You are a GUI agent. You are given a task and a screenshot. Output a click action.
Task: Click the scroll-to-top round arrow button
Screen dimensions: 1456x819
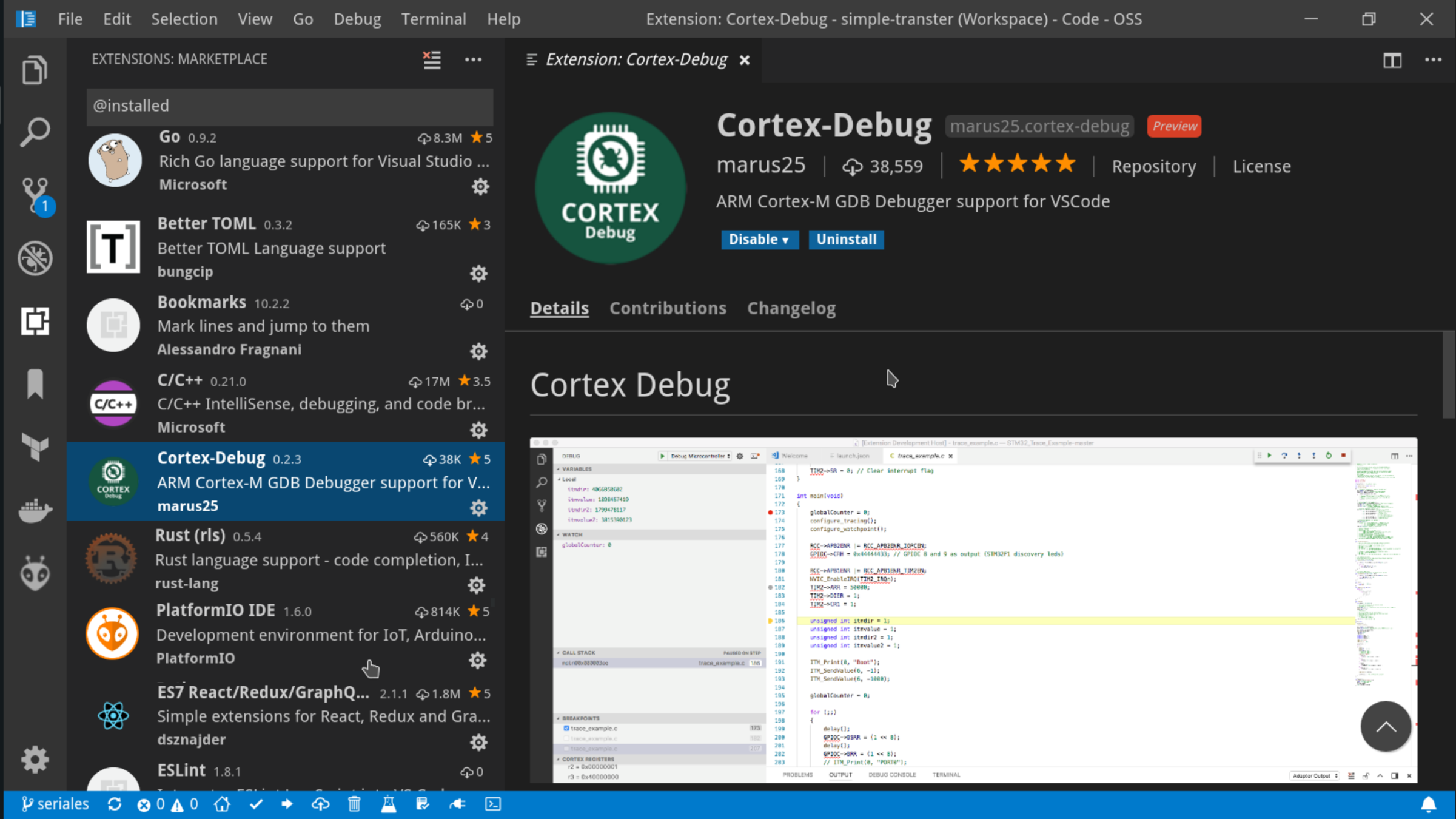tap(1385, 726)
